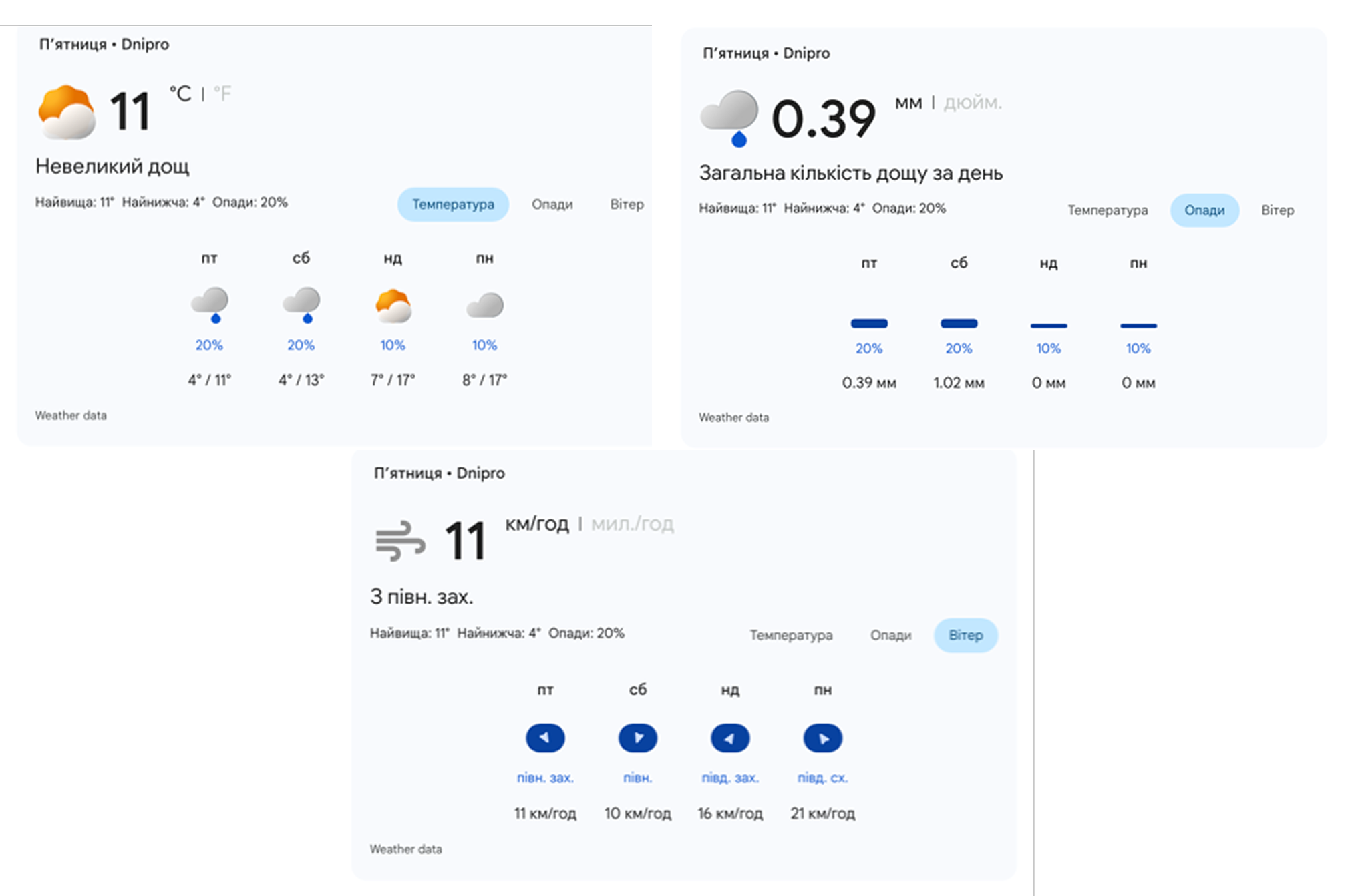
Task: Switch wind speed unit to мил./год
Action: (632, 524)
